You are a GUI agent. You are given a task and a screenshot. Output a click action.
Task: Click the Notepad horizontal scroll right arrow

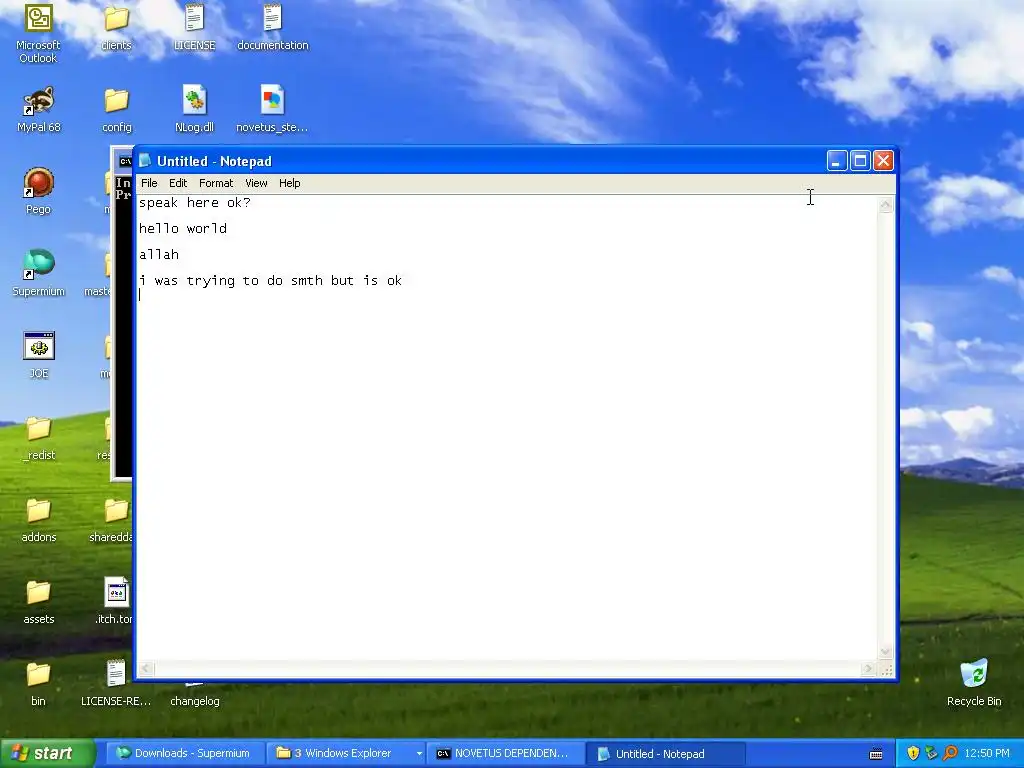[x=868, y=668]
